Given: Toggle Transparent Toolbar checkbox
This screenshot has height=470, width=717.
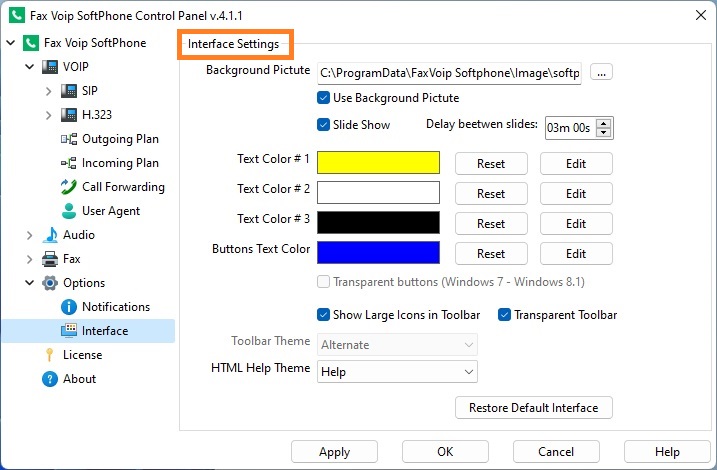Looking at the screenshot, I should pos(504,315).
